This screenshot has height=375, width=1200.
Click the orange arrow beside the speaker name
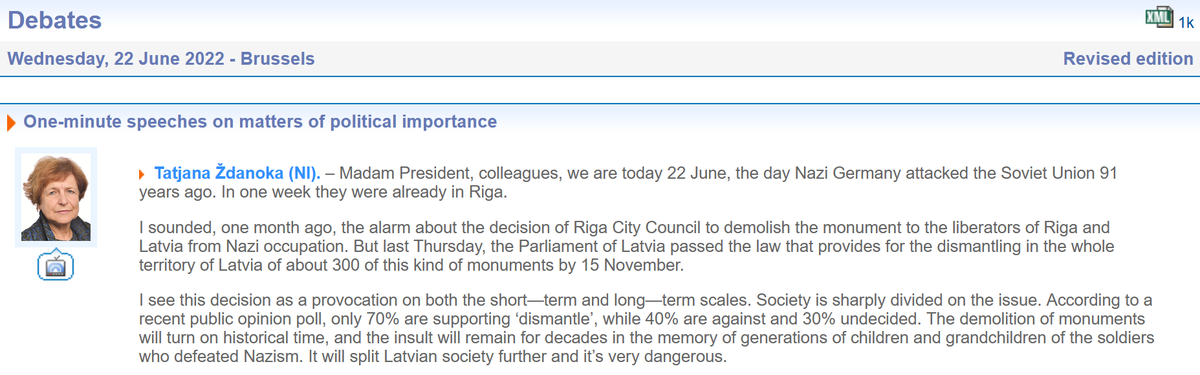coord(144,173)
